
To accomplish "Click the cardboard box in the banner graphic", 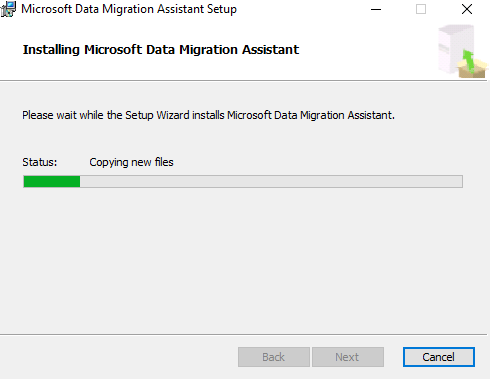I will tap(472, 69).
